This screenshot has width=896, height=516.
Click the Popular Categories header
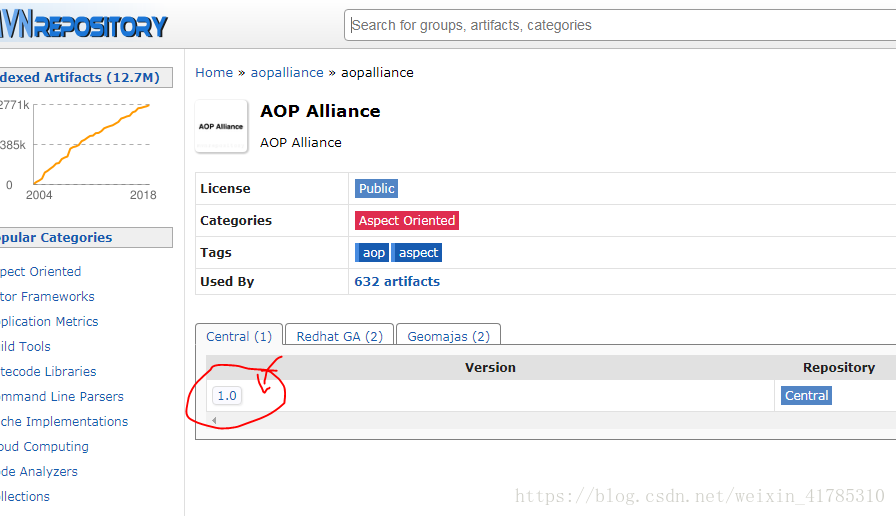pos(86,238)
